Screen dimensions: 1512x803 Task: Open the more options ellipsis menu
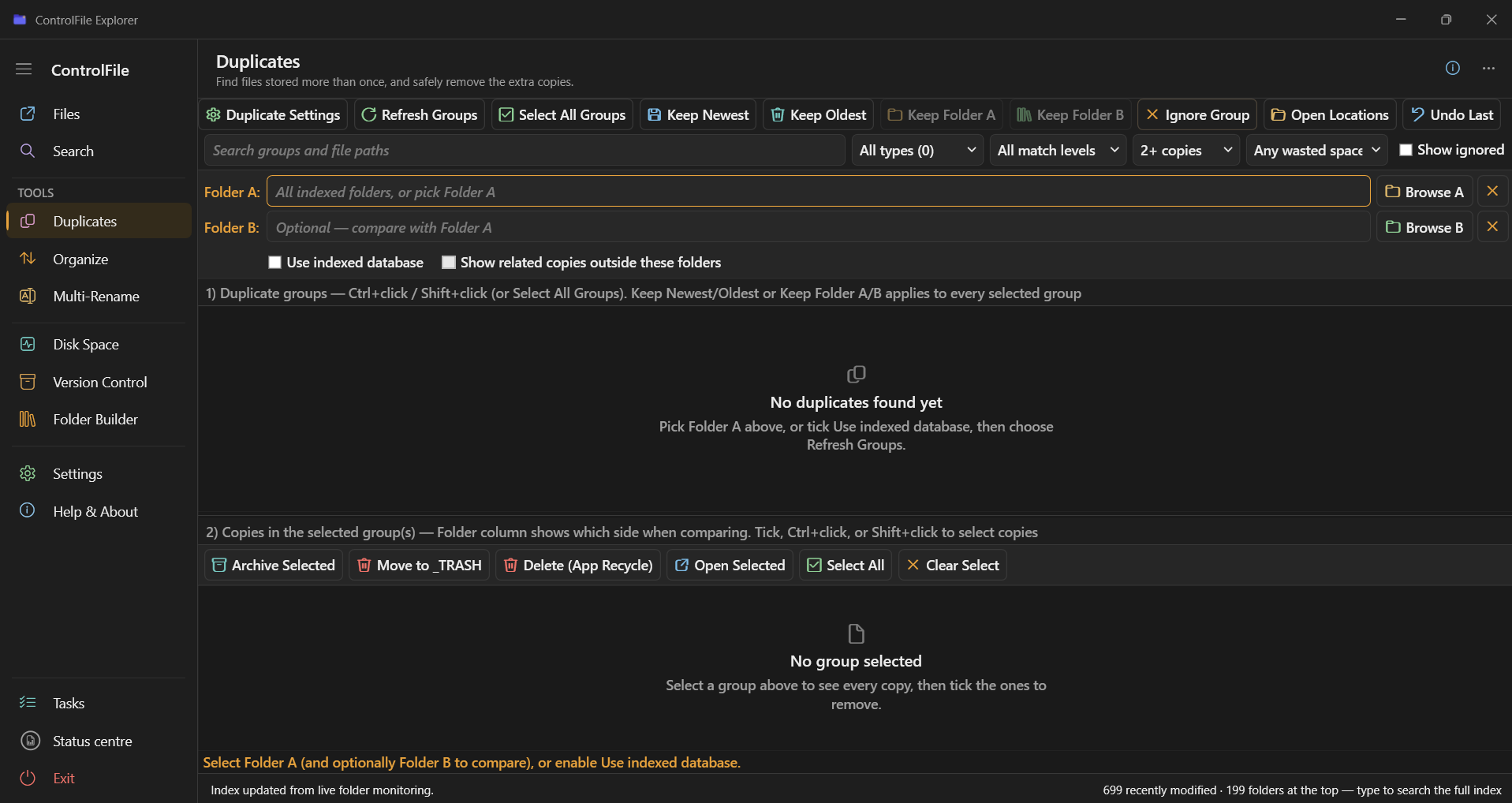coord(1488,69)
